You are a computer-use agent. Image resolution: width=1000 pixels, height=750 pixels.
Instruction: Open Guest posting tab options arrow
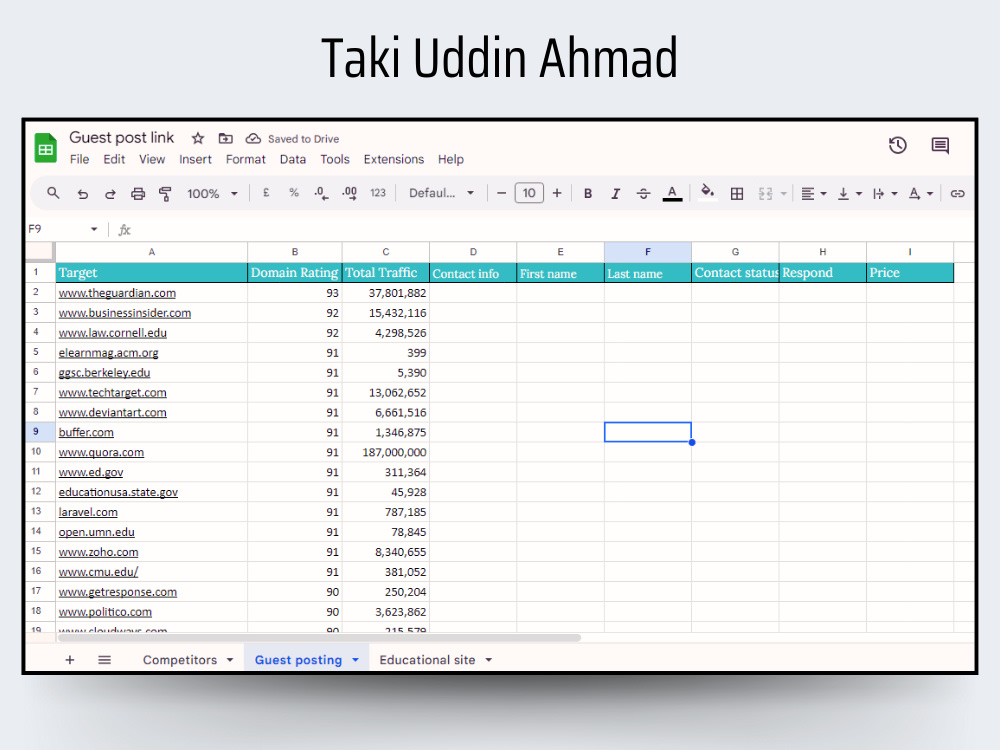[x=355, y=660]
